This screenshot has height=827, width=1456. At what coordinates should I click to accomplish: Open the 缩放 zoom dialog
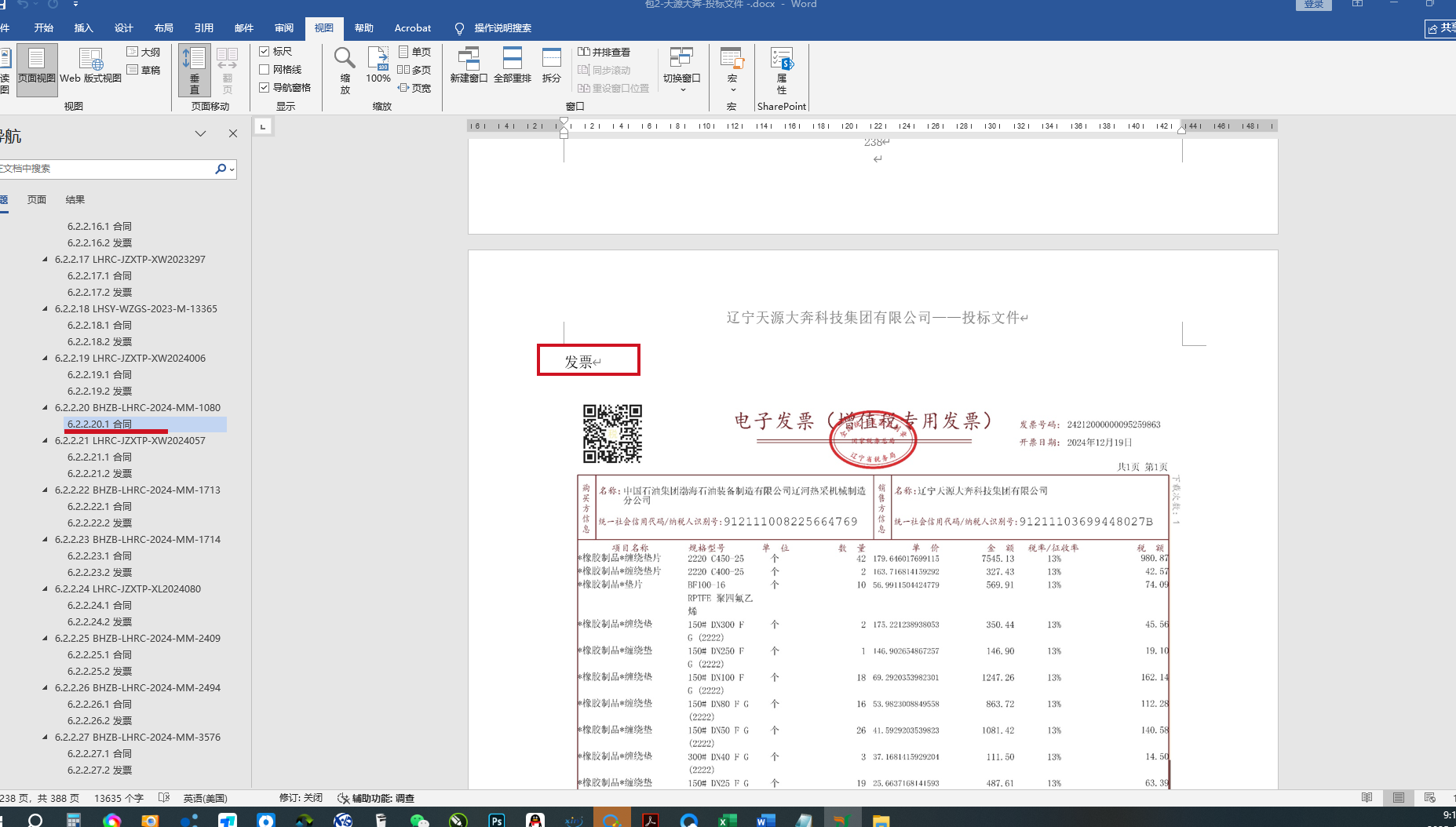345,70
